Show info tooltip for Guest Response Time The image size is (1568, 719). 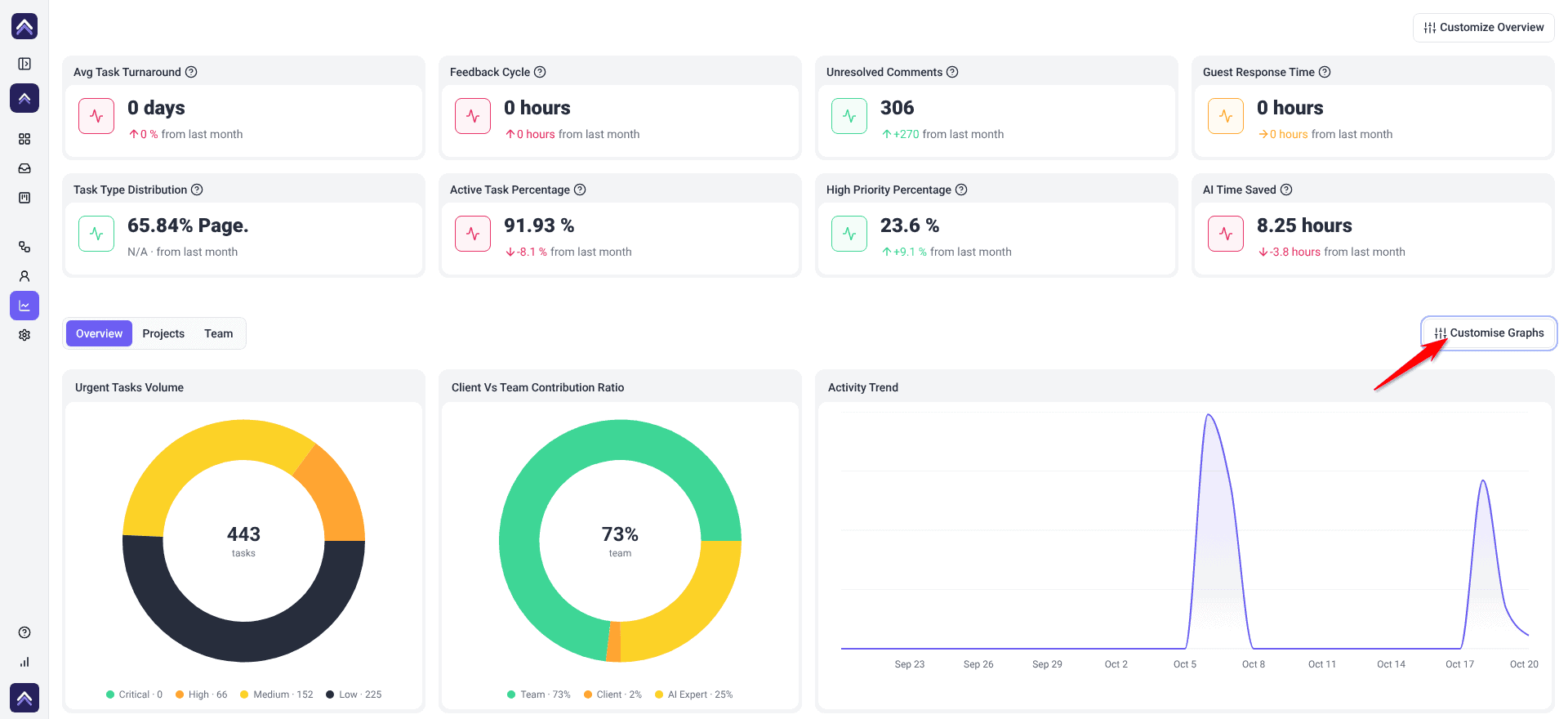pyautogui.click(x=1325, y=72)
